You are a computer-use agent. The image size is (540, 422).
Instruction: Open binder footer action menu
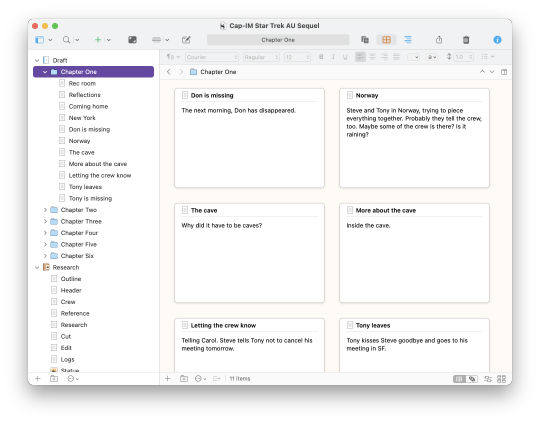coord(73,379)
